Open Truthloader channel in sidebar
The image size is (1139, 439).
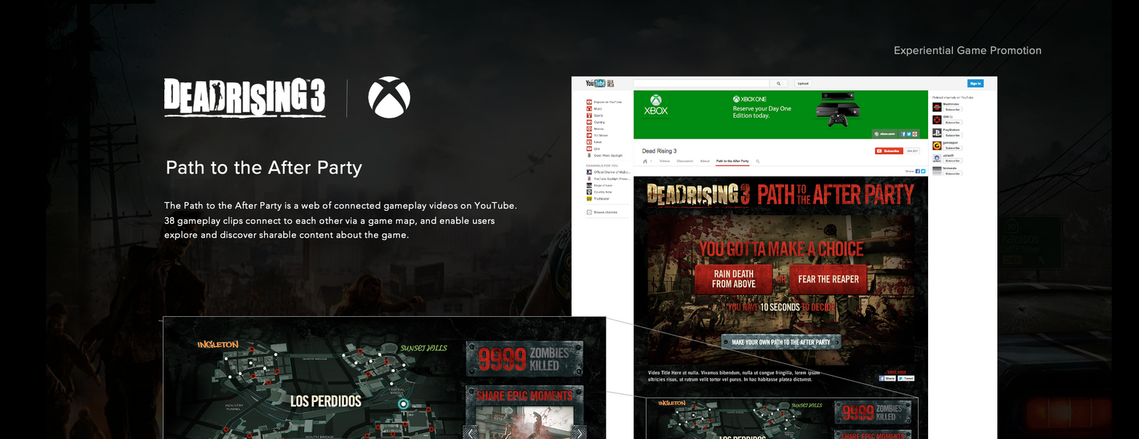[x=598, y=198]
